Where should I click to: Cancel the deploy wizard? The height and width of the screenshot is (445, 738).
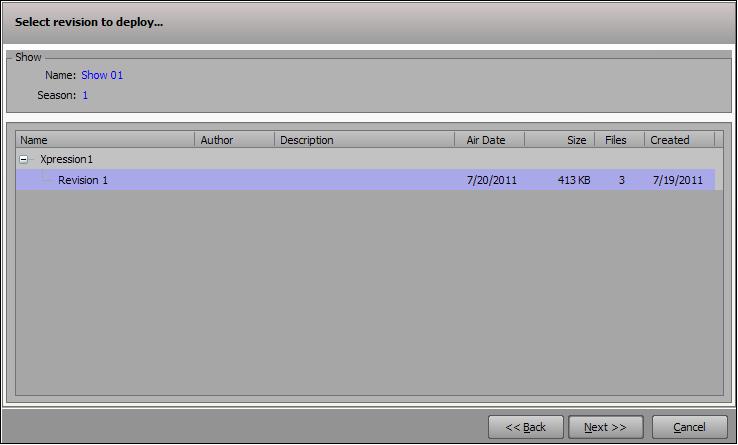690,427
